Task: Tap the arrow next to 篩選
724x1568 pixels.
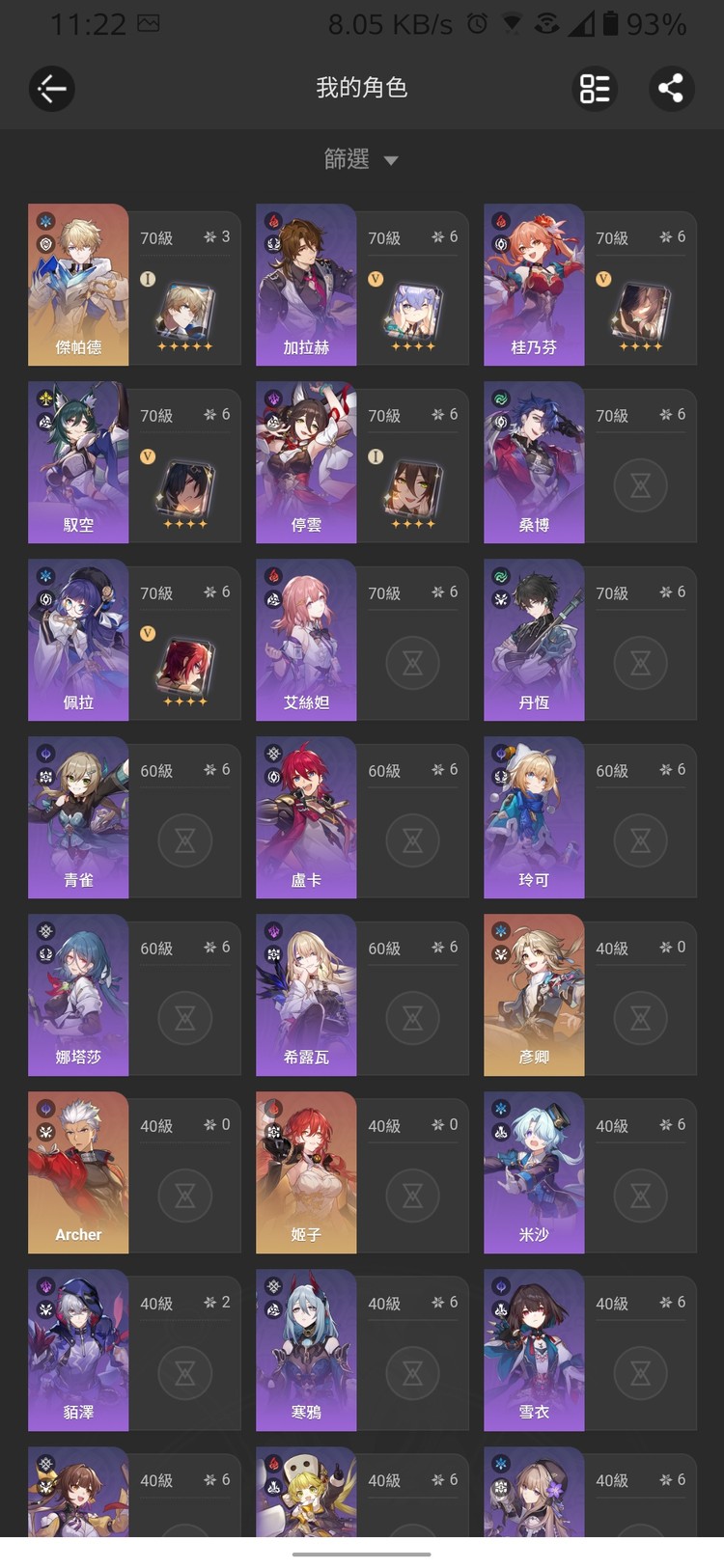Action: [391, 160]
